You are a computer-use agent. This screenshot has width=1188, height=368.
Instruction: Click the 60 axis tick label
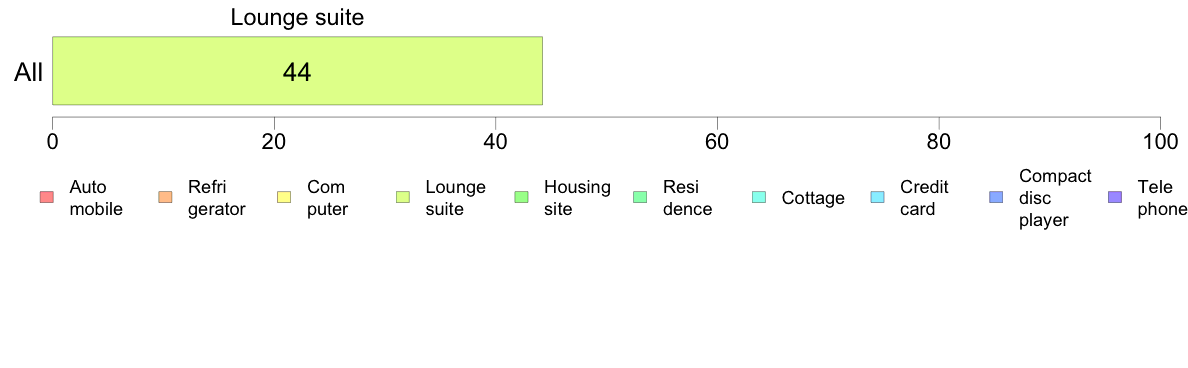click(717, 141)
